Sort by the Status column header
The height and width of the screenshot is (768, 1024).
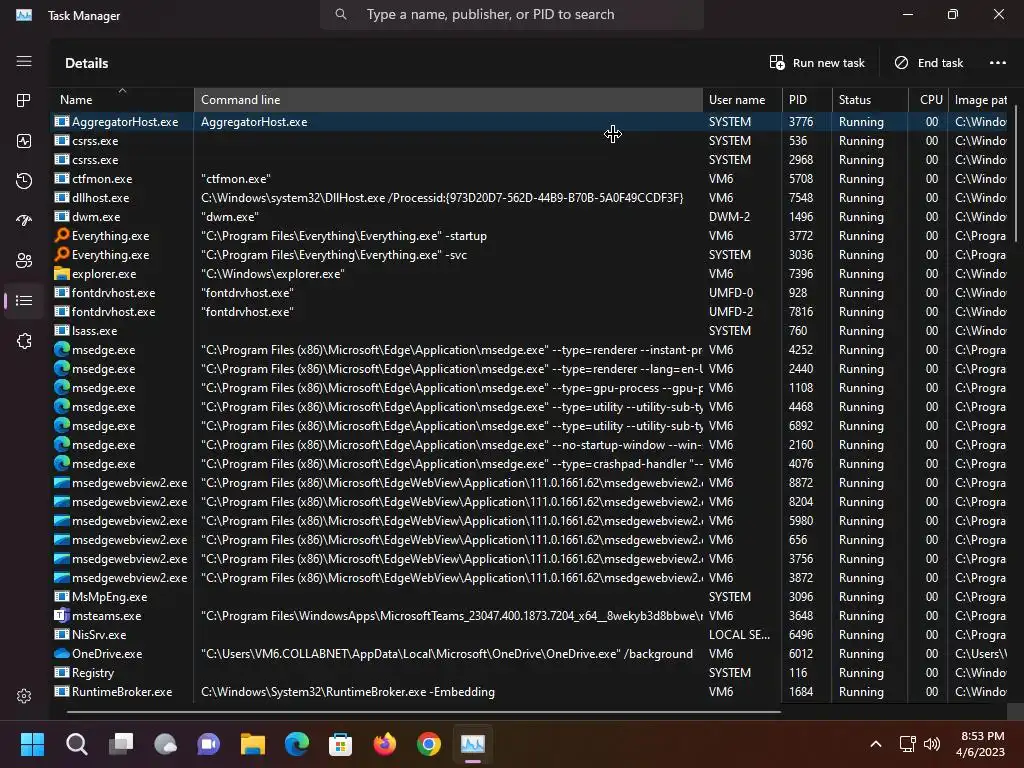click(x=870, y=99)
